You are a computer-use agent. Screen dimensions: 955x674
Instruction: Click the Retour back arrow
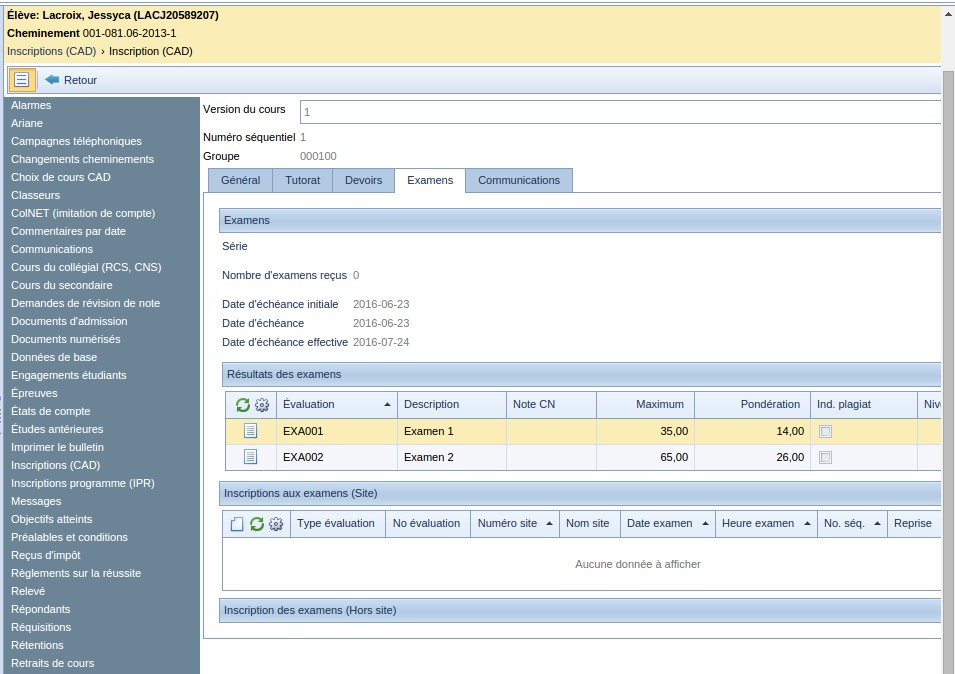tap(71, 80)
